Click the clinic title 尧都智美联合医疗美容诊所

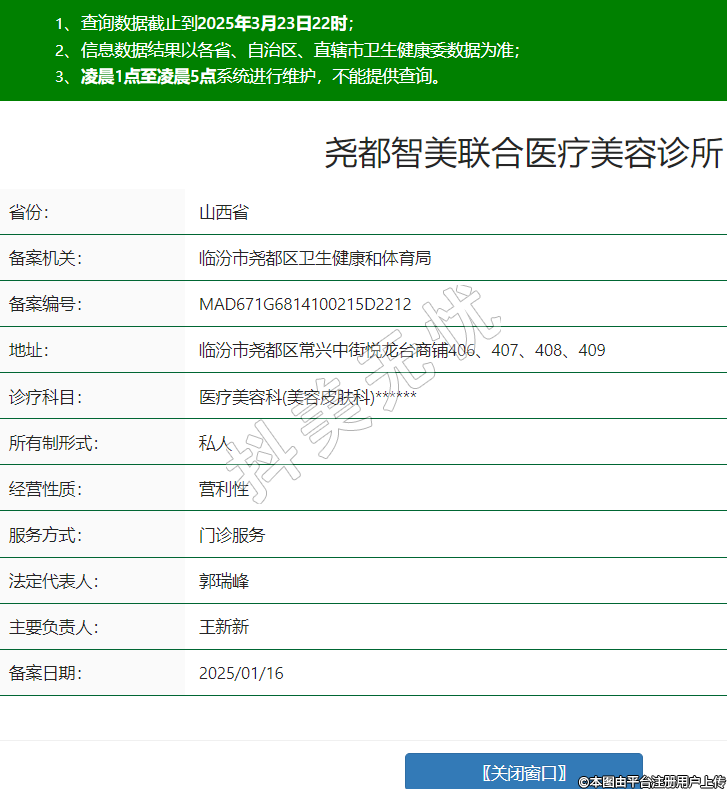point(522,153)
